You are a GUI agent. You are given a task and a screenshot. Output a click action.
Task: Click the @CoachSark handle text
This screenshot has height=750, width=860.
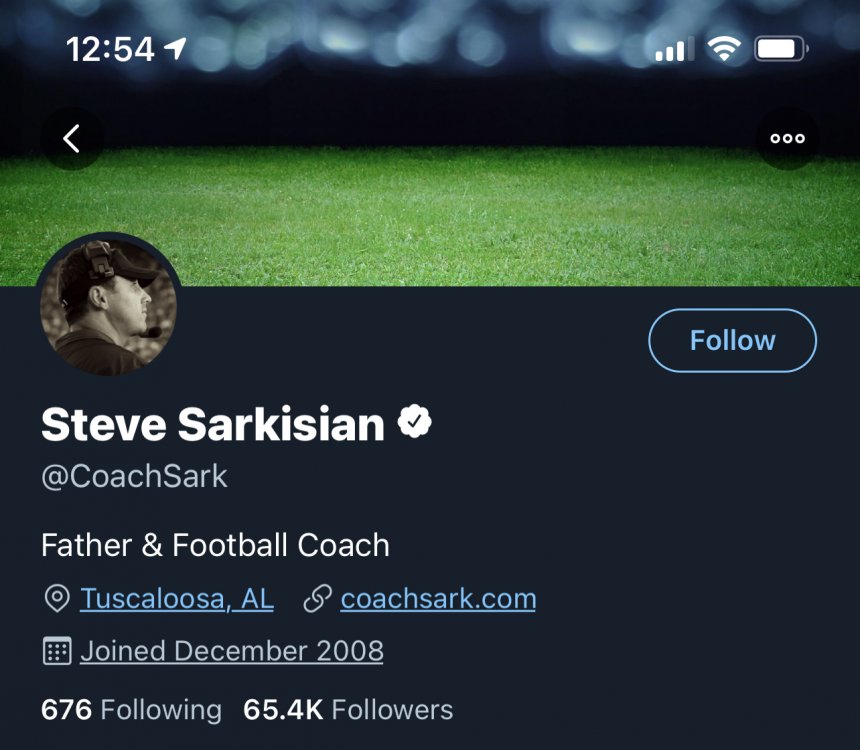[135, 476]
